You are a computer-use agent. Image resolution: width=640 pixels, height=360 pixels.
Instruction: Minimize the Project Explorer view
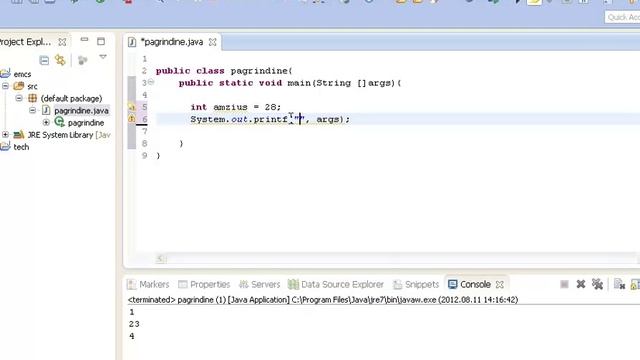[x=84, y=40]
